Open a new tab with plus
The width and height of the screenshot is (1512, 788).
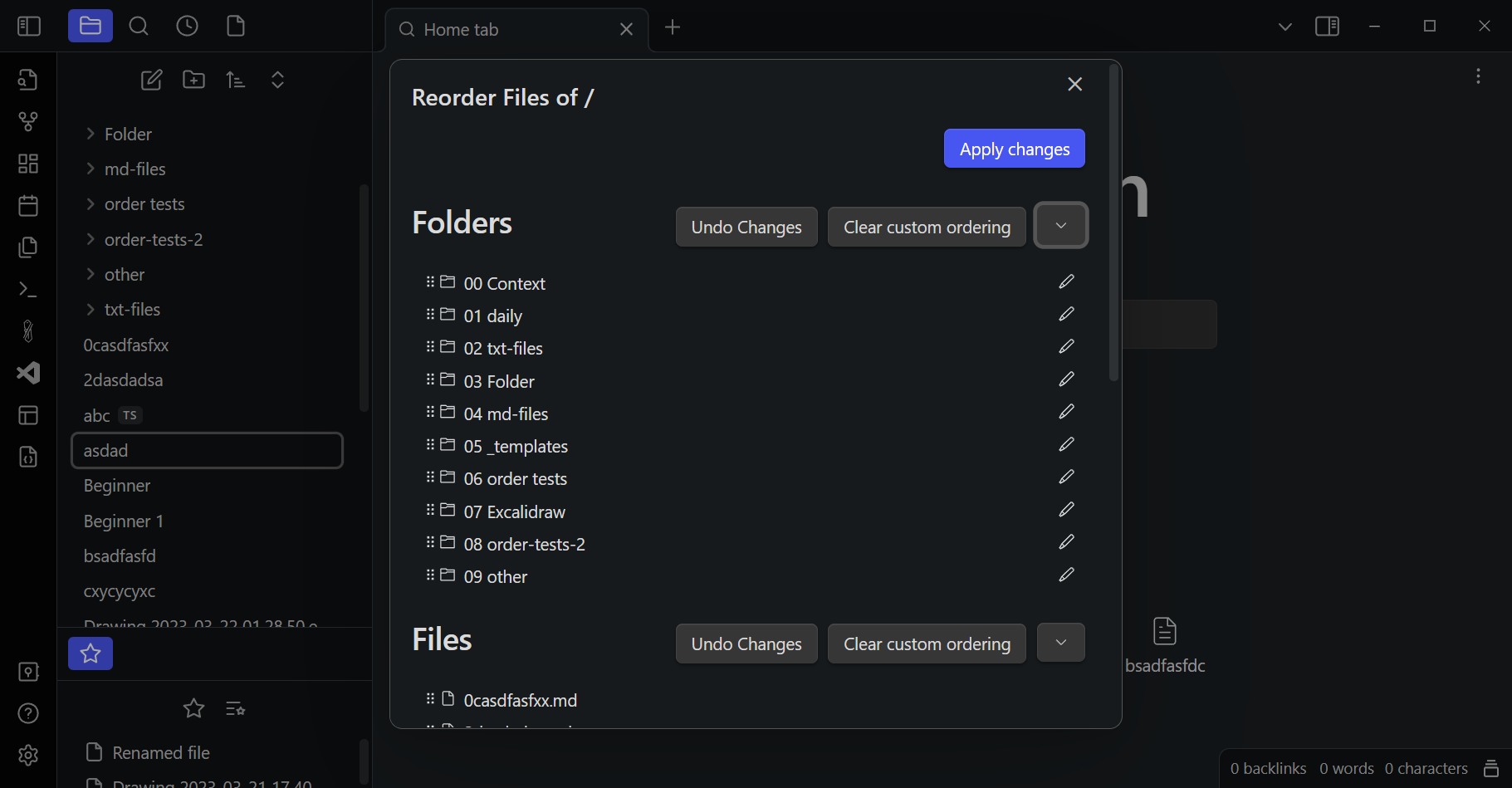click(x=673, y=27)
